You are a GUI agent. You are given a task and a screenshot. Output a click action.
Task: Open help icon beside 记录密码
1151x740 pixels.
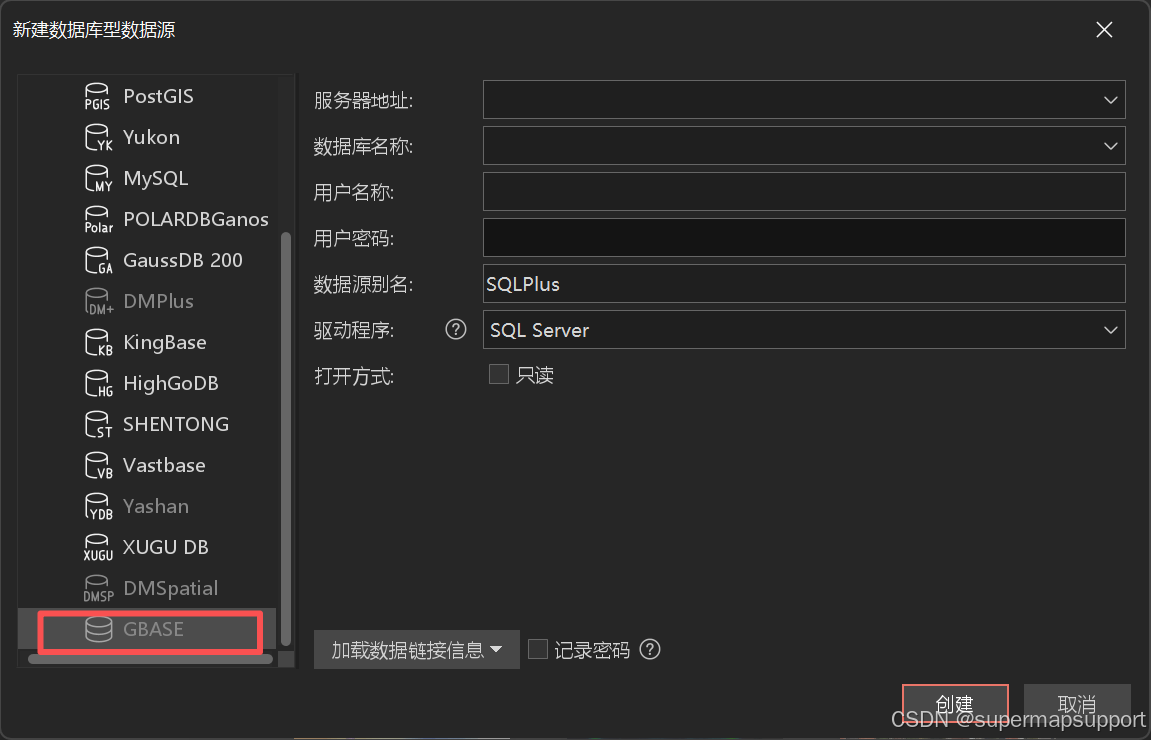pyautogui.click(x=650, y=649)
